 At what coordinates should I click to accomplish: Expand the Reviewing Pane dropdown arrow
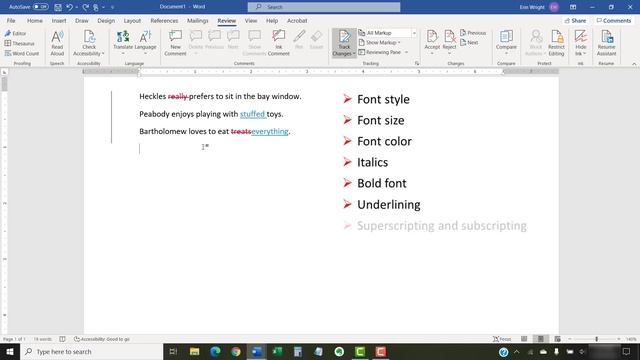(406, 52)
